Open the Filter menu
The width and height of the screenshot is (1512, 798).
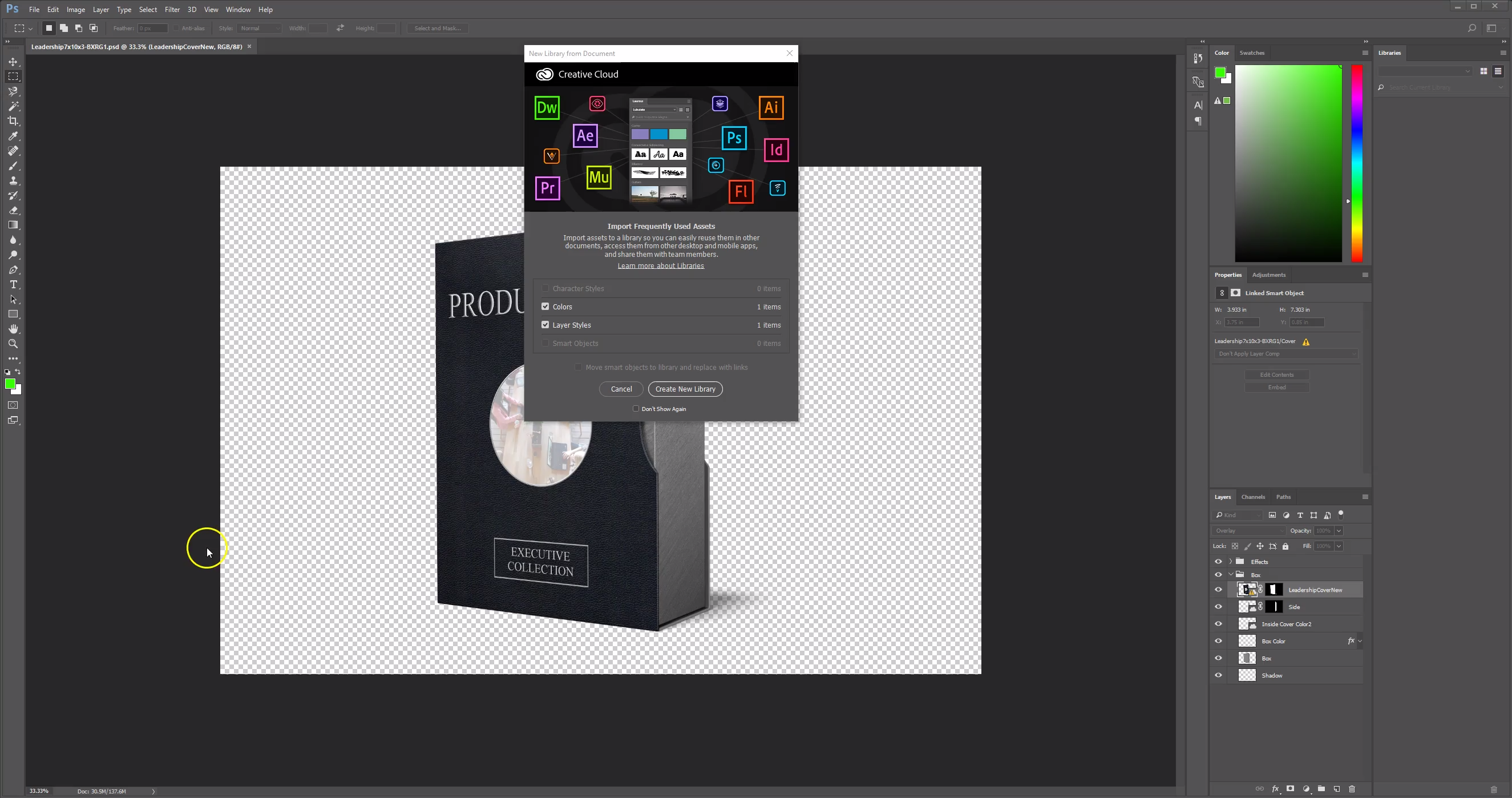(x=172, y=9)
